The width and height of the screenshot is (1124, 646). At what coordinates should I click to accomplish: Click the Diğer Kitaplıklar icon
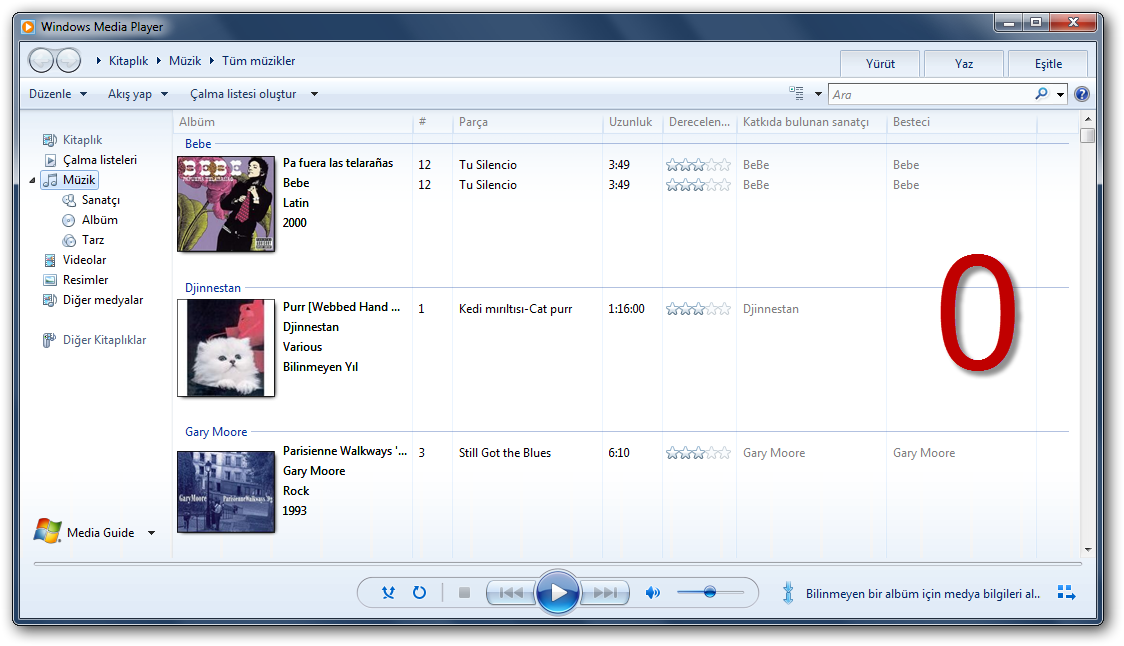tap(49, 341)
